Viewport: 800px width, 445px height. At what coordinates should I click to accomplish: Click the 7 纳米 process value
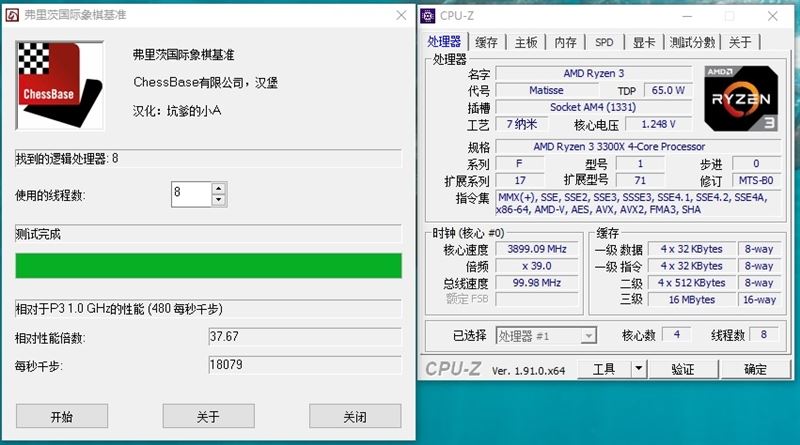click(x=521, y=124)
